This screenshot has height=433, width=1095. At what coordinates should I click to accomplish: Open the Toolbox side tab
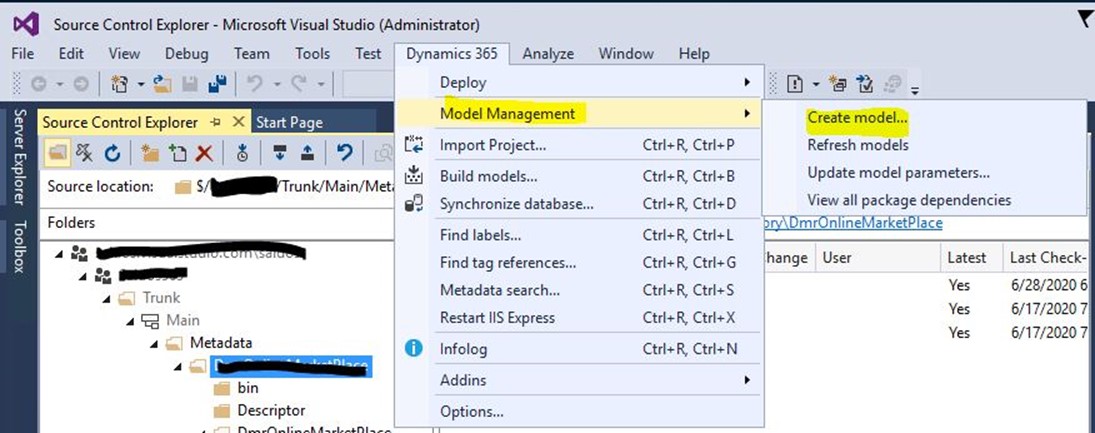point(20,246)
